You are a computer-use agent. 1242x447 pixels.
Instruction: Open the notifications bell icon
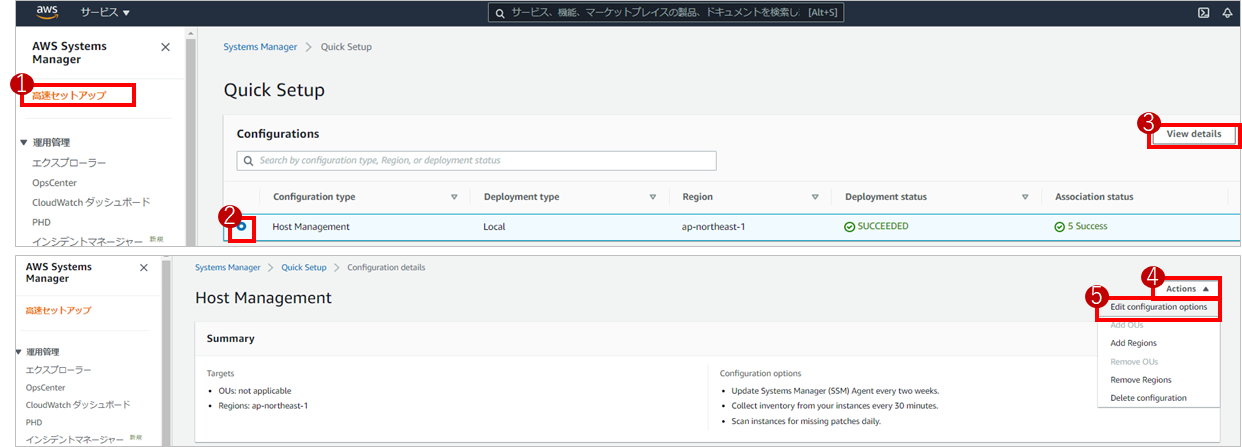coord(1228,13)
